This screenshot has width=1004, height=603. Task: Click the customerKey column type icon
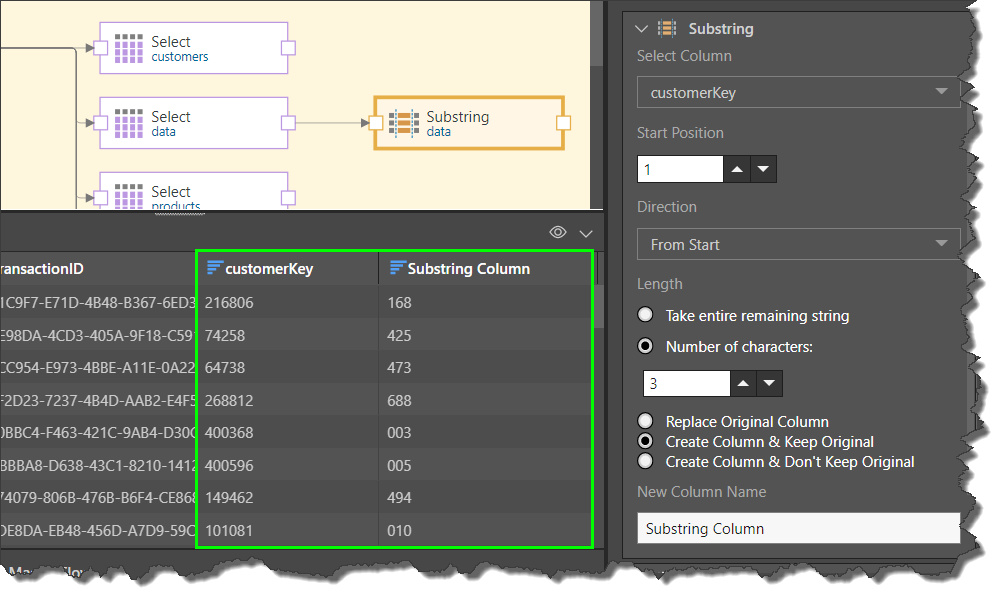214,268
